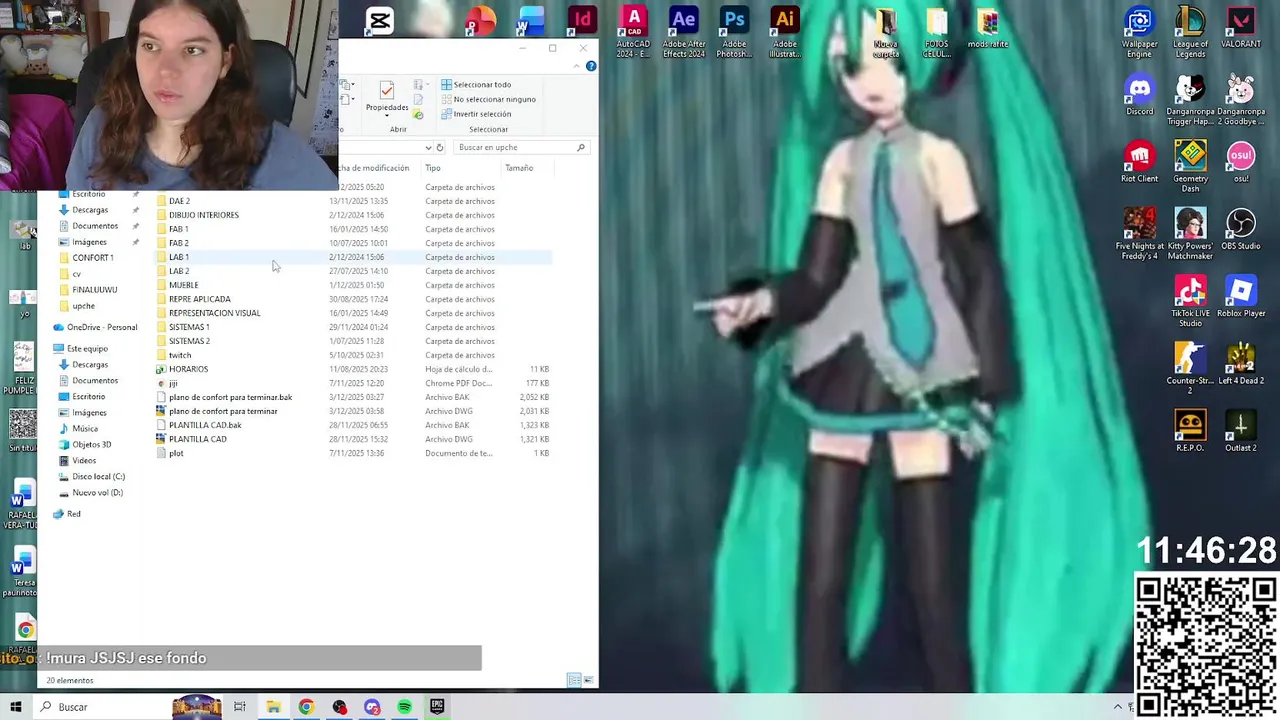1280x720 pixels.
Task: Select the REPRESENTACION VISUAL folder
Action: click(353, 313)
